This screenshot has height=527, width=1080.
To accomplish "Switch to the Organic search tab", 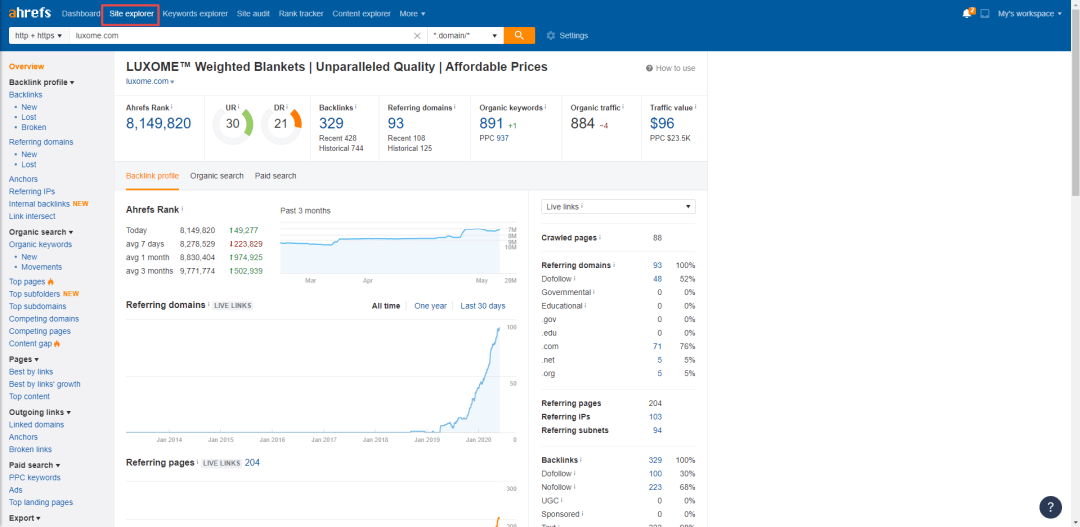I will tap(217, 176).
